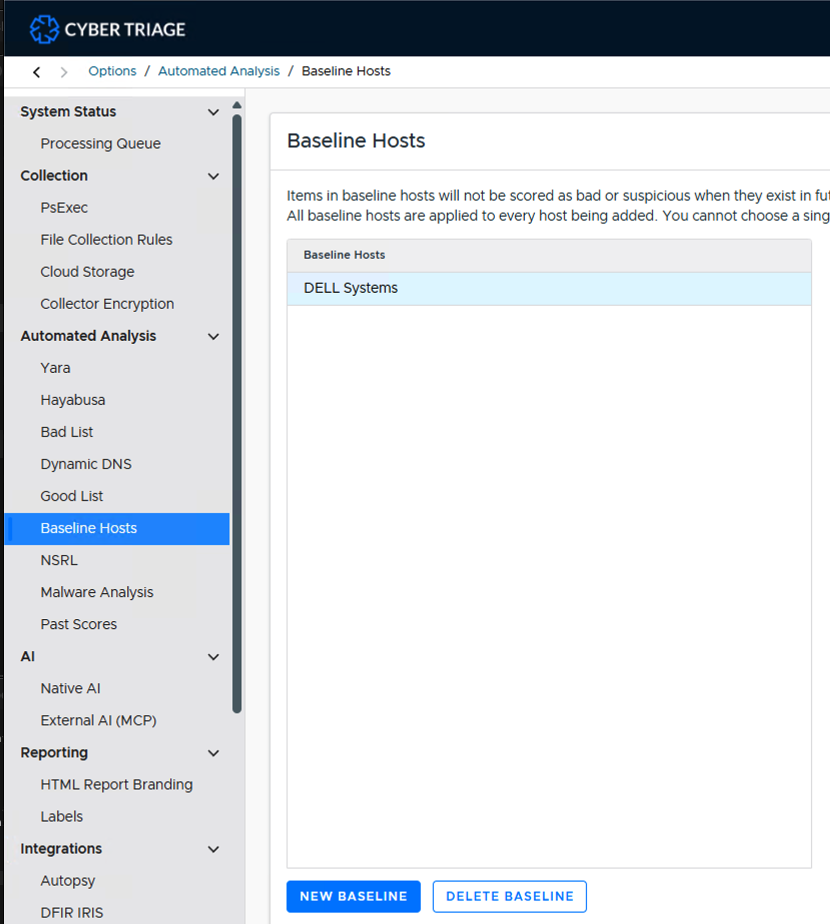The width and height of the screenshot is (830, 924).
Task: Open Native AI settings
Action: pos(70,688)
